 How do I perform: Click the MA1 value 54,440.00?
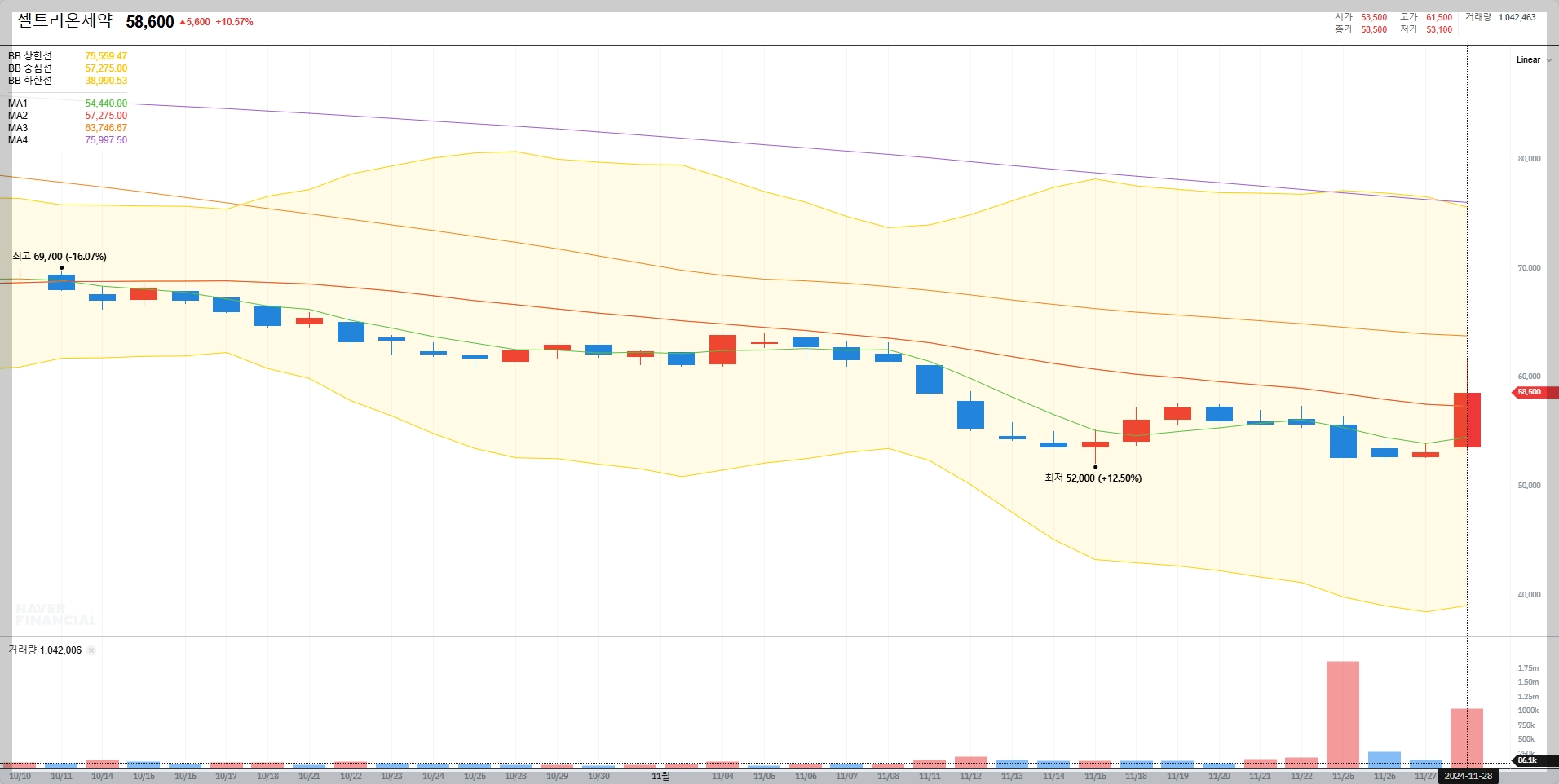106,104
